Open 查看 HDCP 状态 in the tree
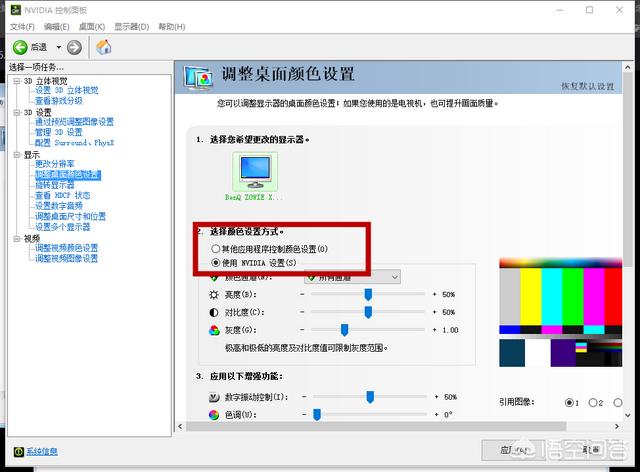The image size is (640, 472). coord(62,196)
